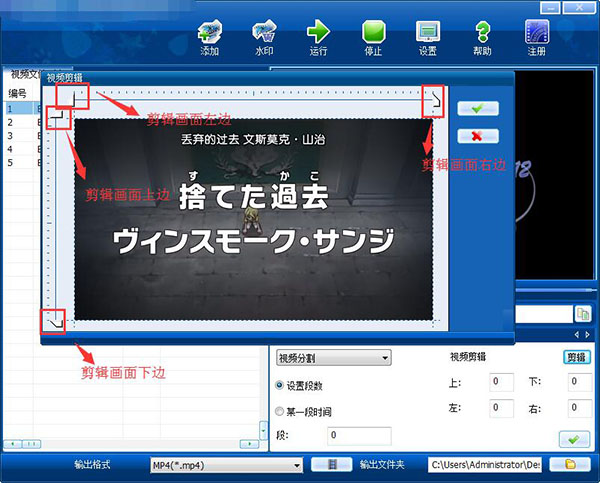Cancel crop with red X in 视频剪辑 dialog
600x483 pixels.
tap(478, 136)
